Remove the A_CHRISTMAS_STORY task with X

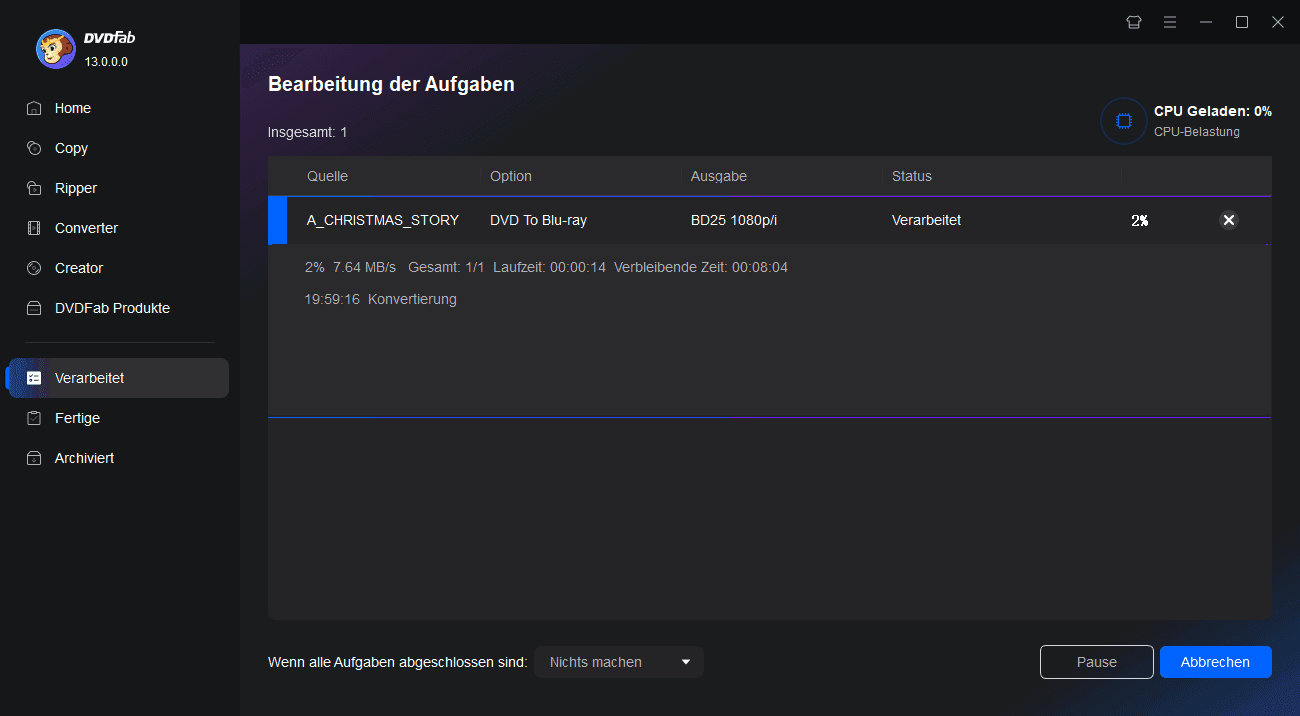tap(1229, 220)
